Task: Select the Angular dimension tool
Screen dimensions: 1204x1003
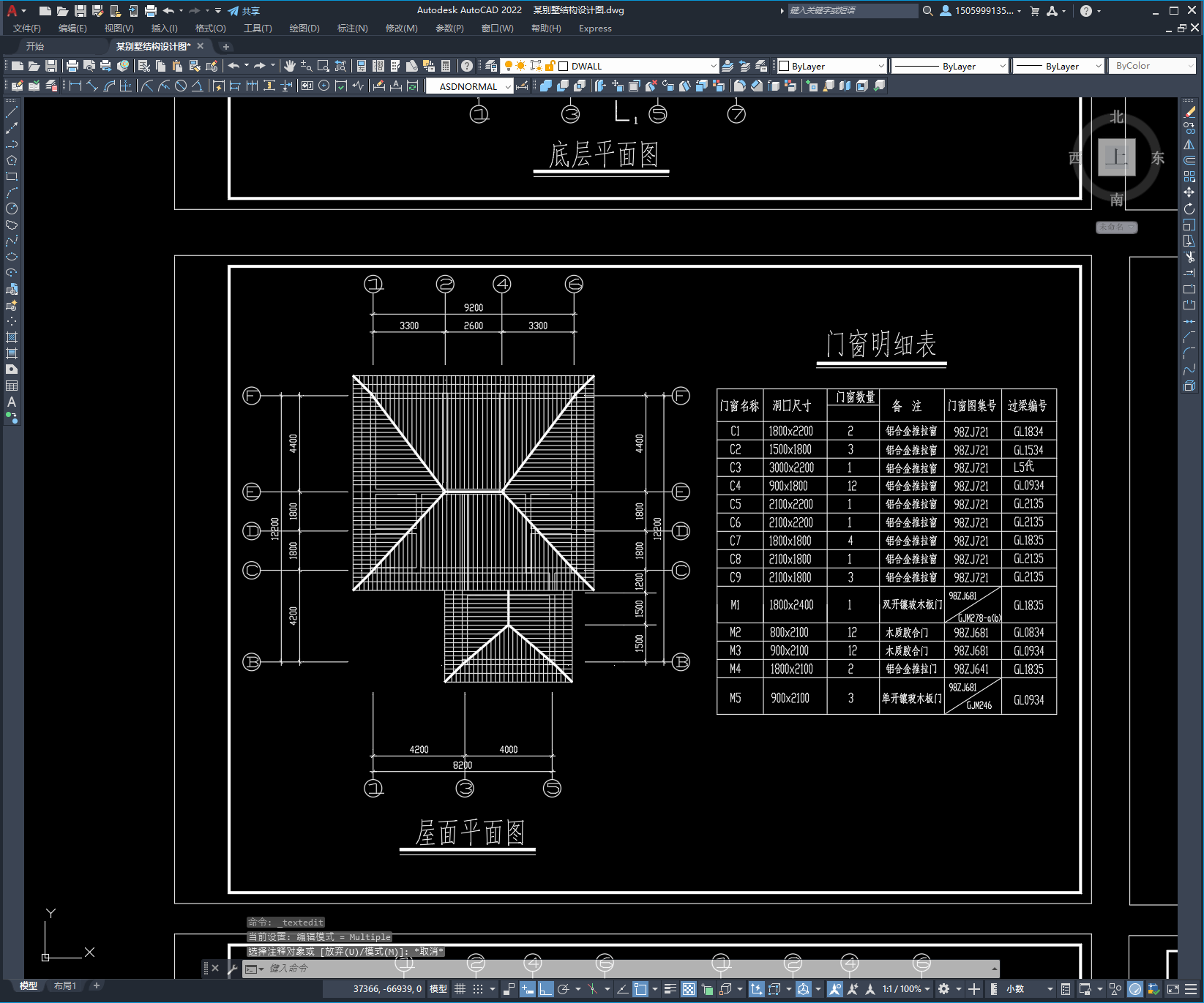Action: [198, 86]
